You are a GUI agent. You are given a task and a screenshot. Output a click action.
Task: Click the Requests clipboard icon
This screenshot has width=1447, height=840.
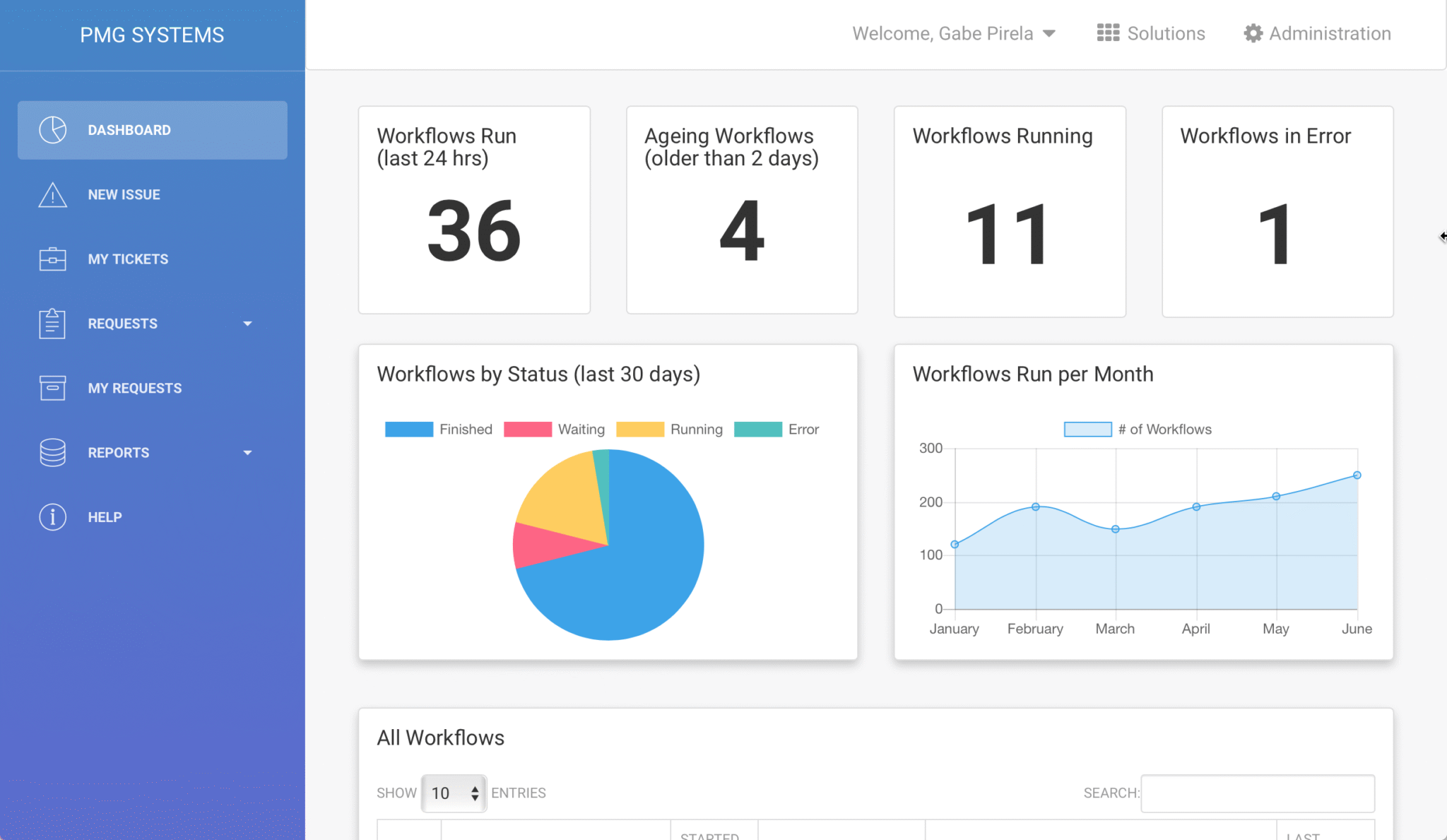(x=52, y=324)
